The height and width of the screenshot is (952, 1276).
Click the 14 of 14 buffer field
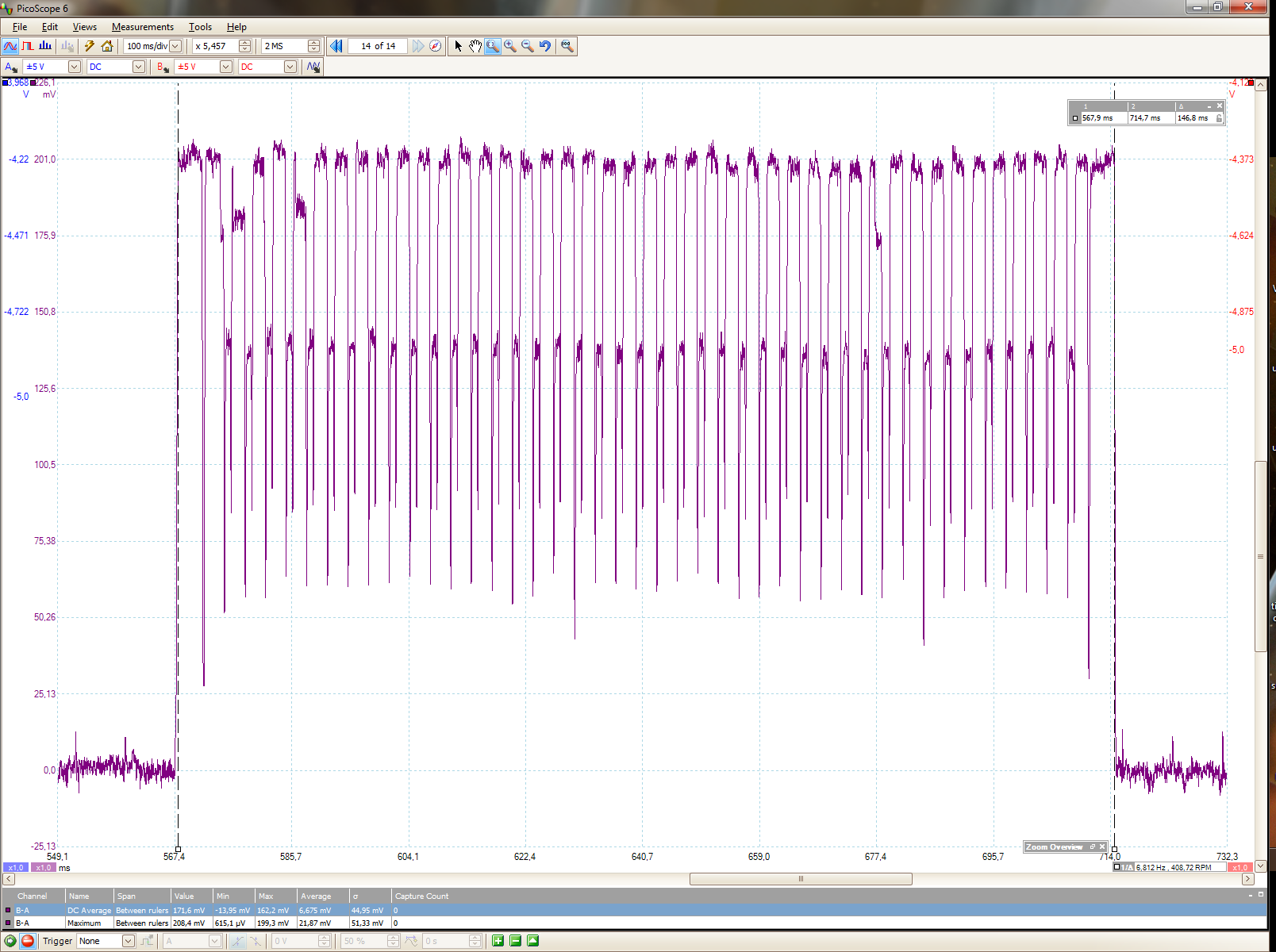point(378,46)
